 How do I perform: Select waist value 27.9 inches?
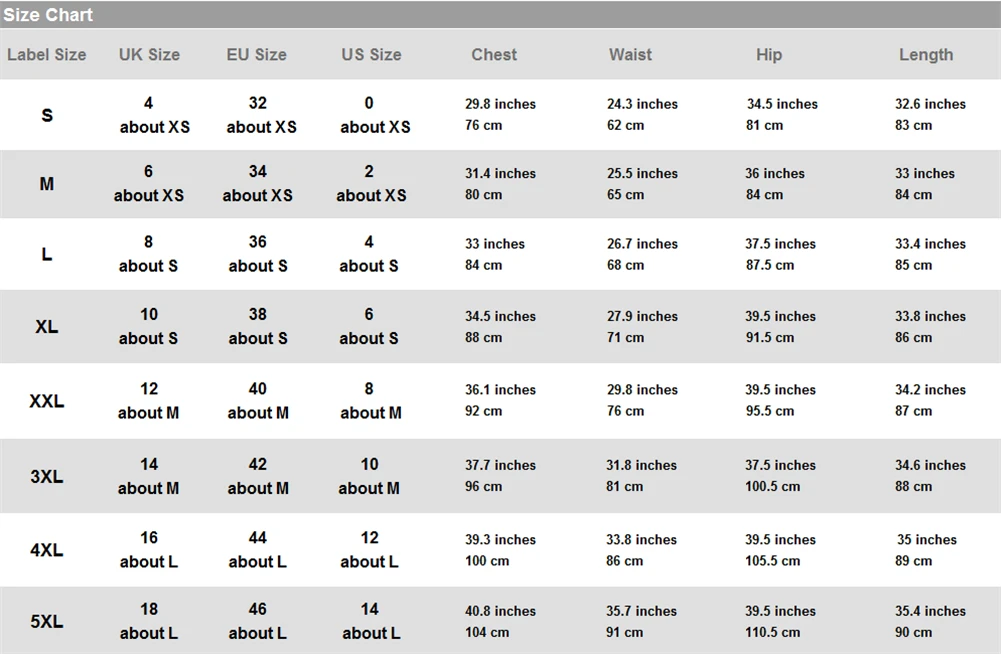(642, 316)
